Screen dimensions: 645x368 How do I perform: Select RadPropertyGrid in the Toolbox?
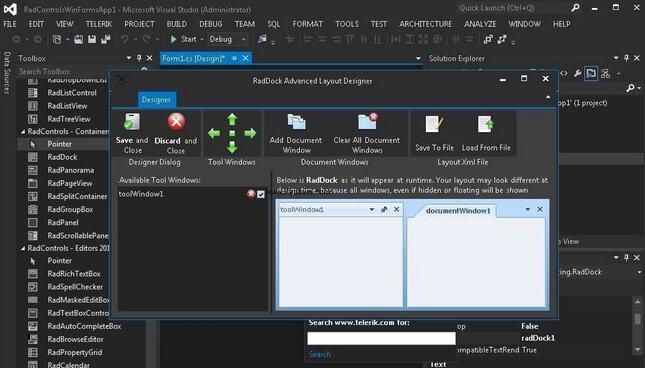click(74, 352)
